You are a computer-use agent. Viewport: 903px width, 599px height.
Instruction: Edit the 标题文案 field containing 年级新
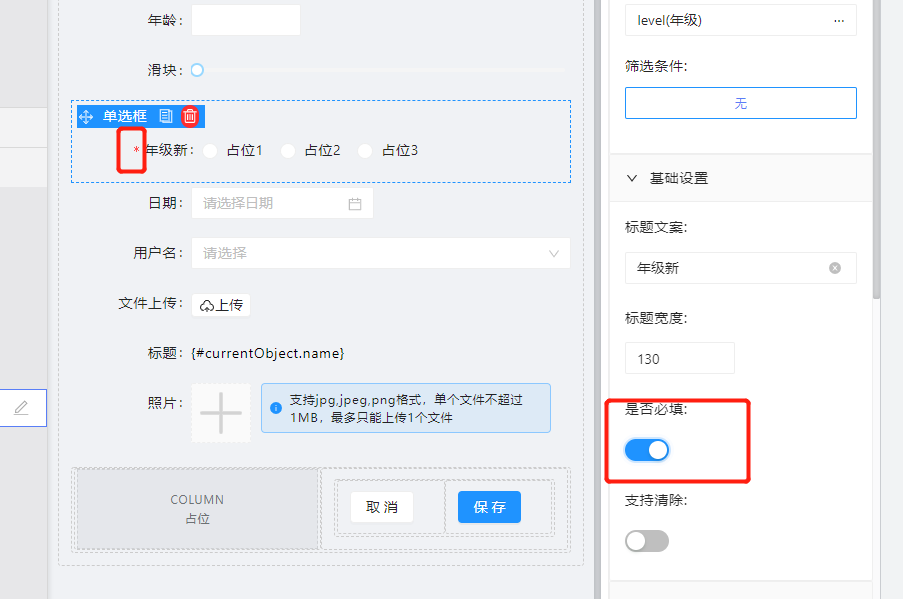click(741, 268)
